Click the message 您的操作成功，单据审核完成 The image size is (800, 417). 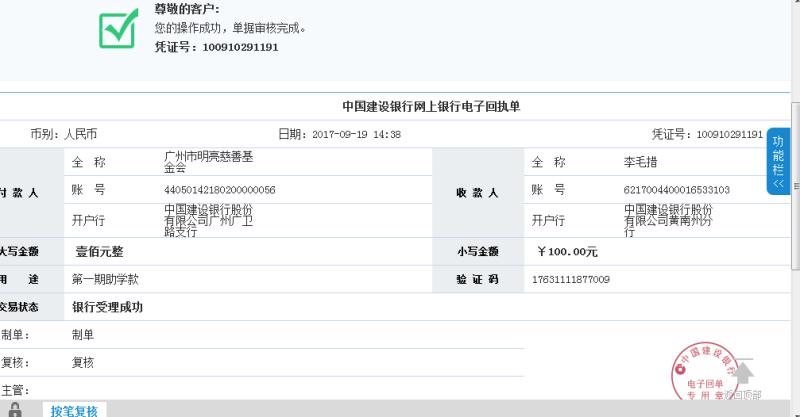click(x=230, y=28)
